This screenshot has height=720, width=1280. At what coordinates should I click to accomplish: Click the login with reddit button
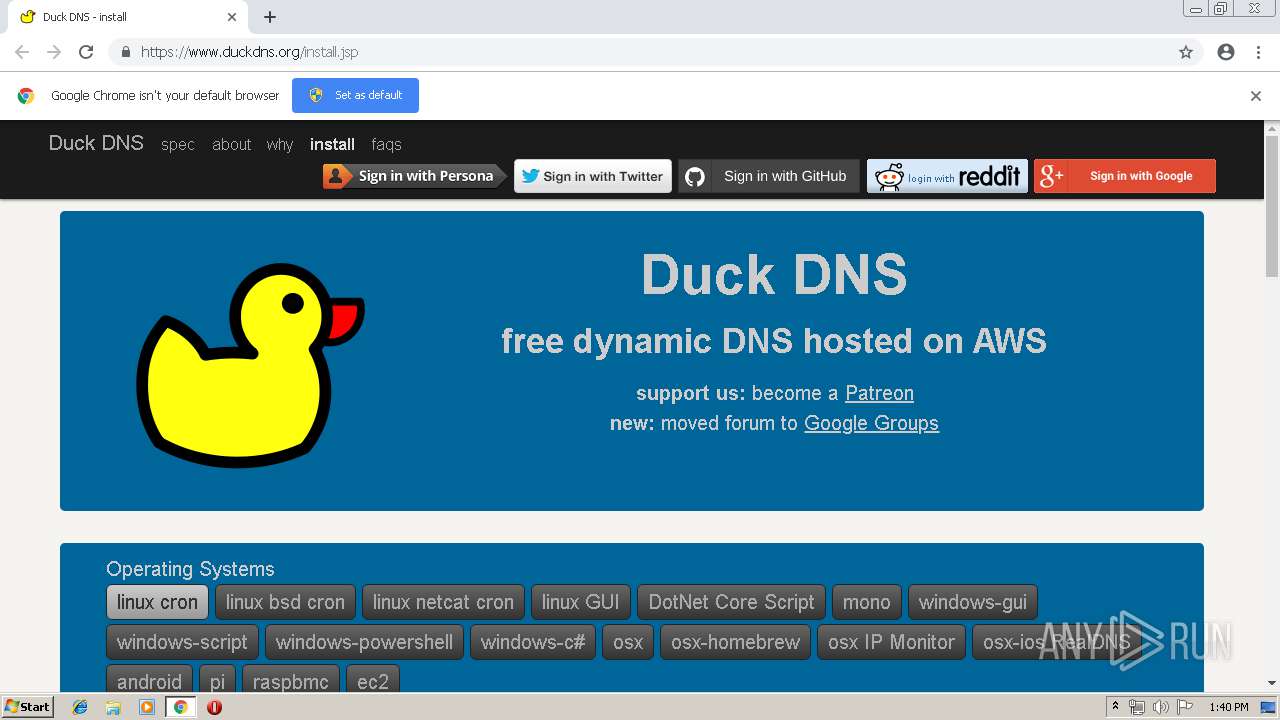tap(947, 176)
